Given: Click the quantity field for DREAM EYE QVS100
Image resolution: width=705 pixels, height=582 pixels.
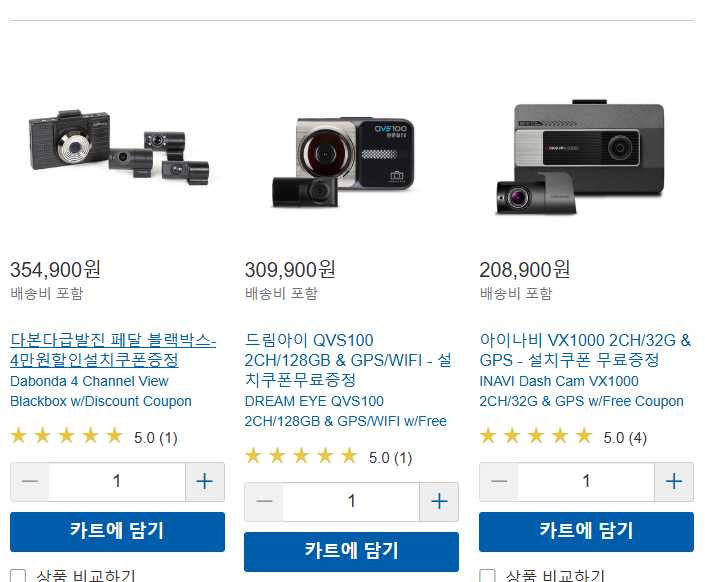Looking at the screenshot, I should coord(352,502).
